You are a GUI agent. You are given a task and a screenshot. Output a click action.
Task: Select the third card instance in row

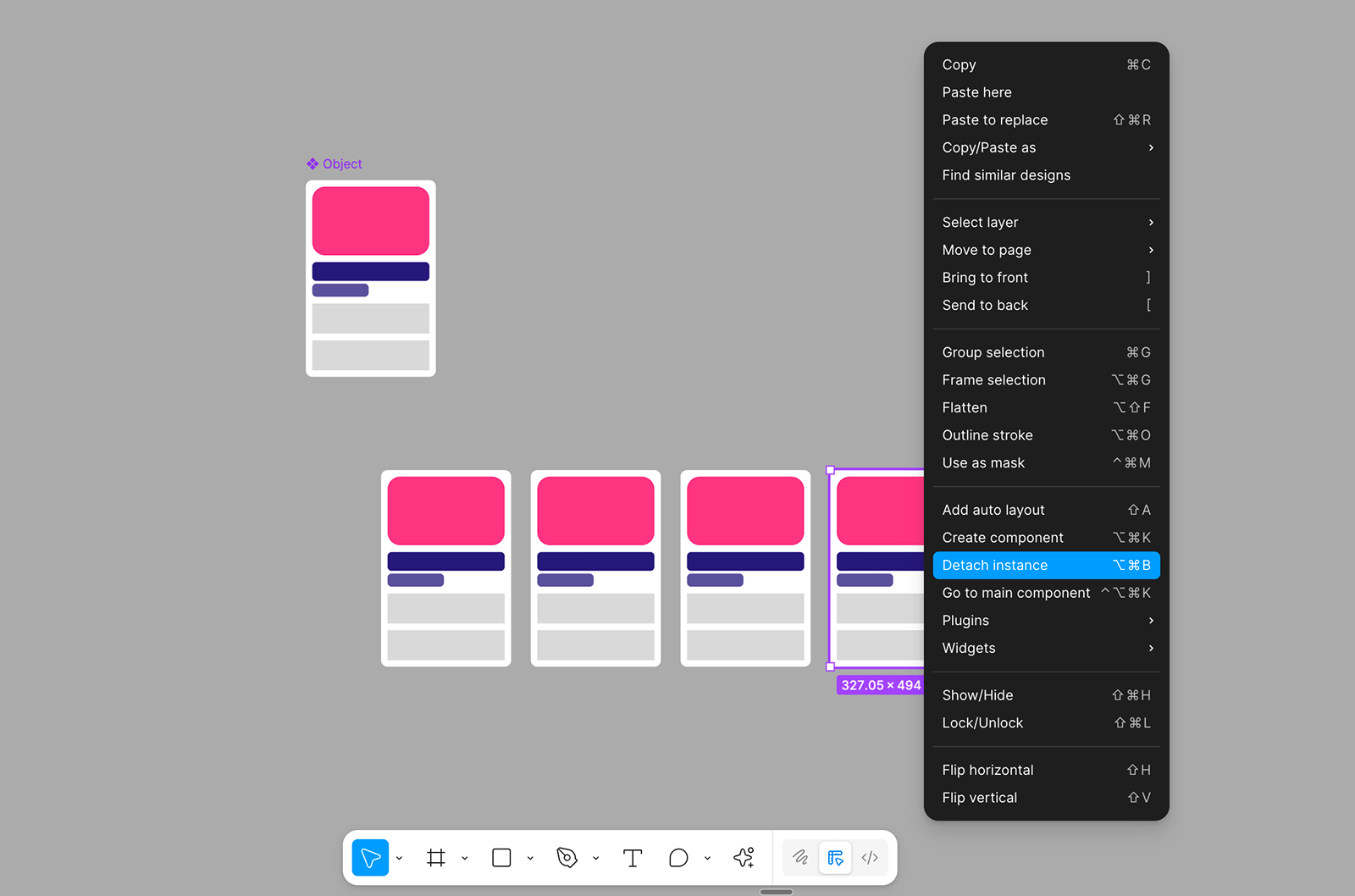(x=745, y=568)
